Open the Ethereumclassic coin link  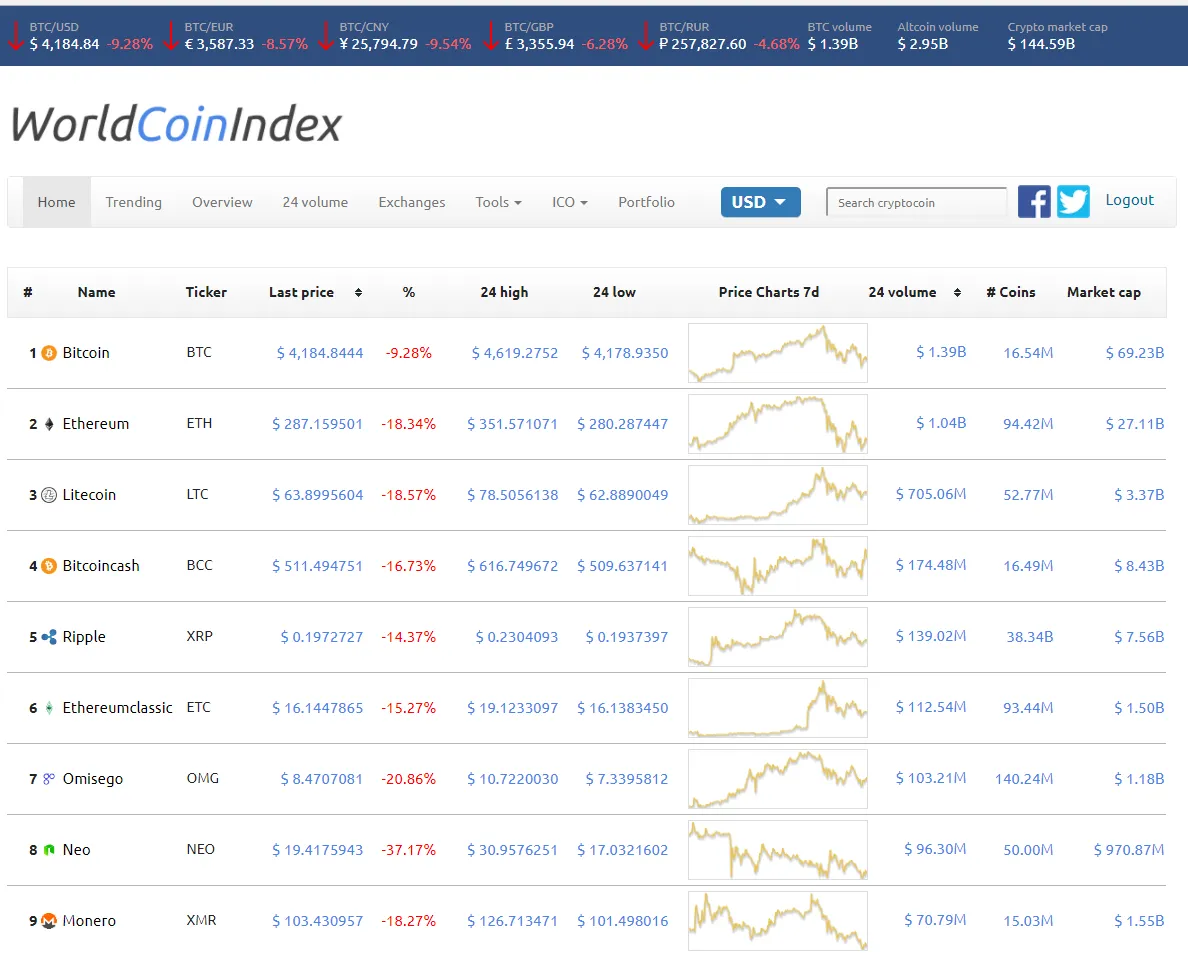click(117, 708)
